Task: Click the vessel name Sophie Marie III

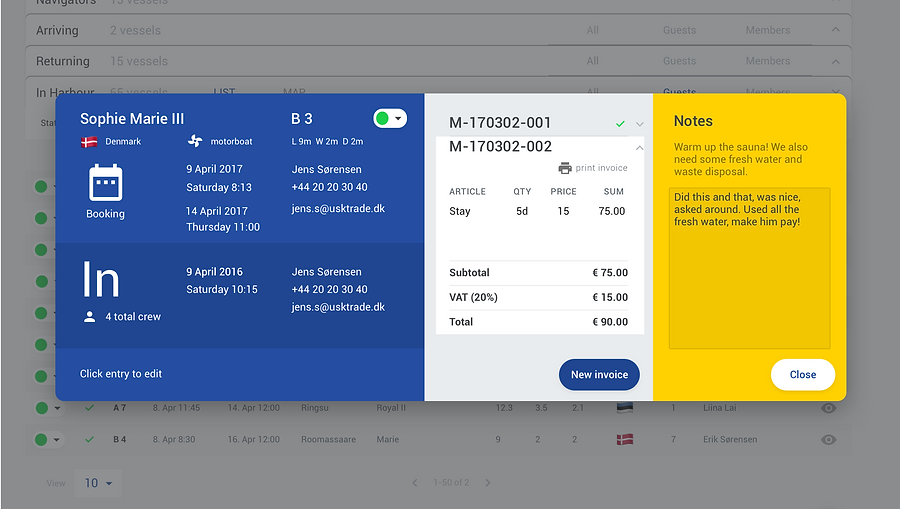Action: click(x=132, y=119)
